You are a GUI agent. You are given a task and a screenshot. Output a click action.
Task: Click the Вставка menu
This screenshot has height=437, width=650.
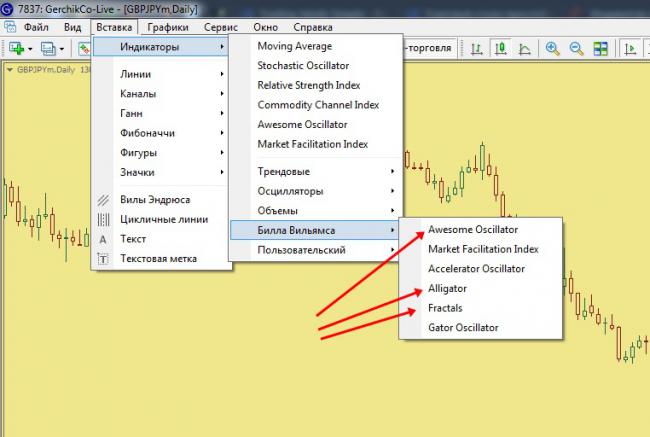click(x=114, y=27)
